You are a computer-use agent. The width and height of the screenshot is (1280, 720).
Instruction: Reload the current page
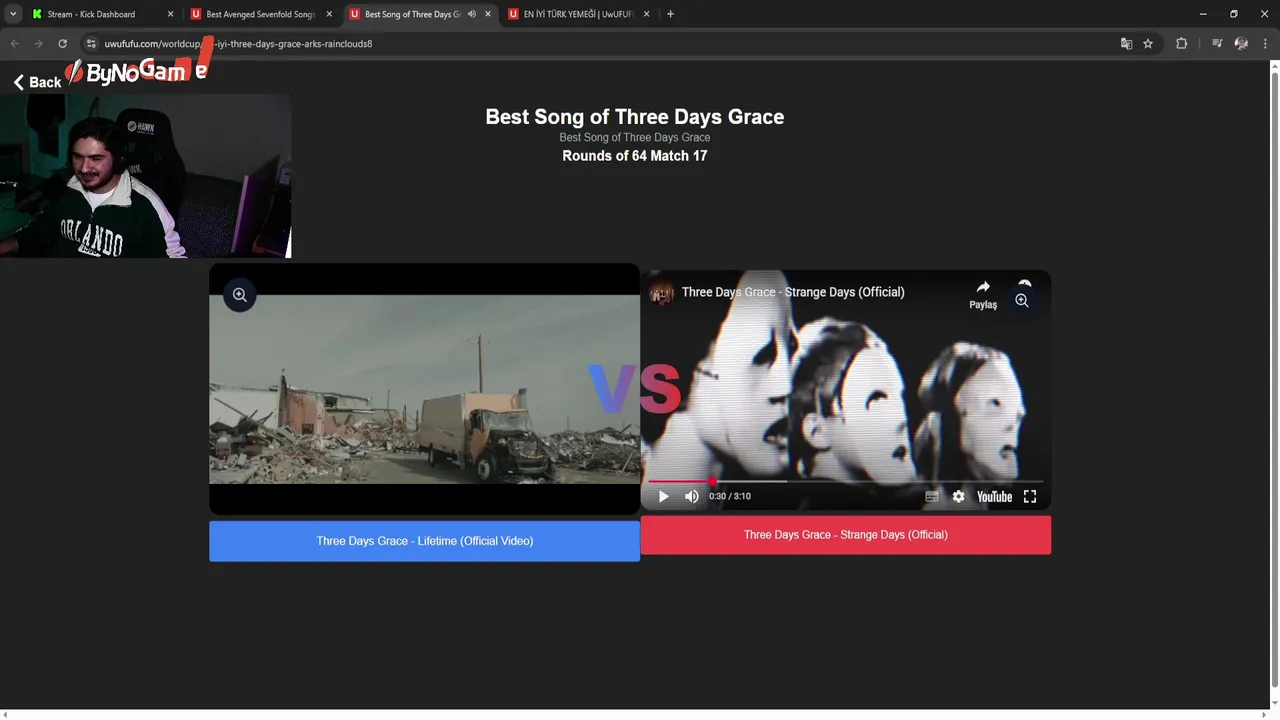coord(63,44)
